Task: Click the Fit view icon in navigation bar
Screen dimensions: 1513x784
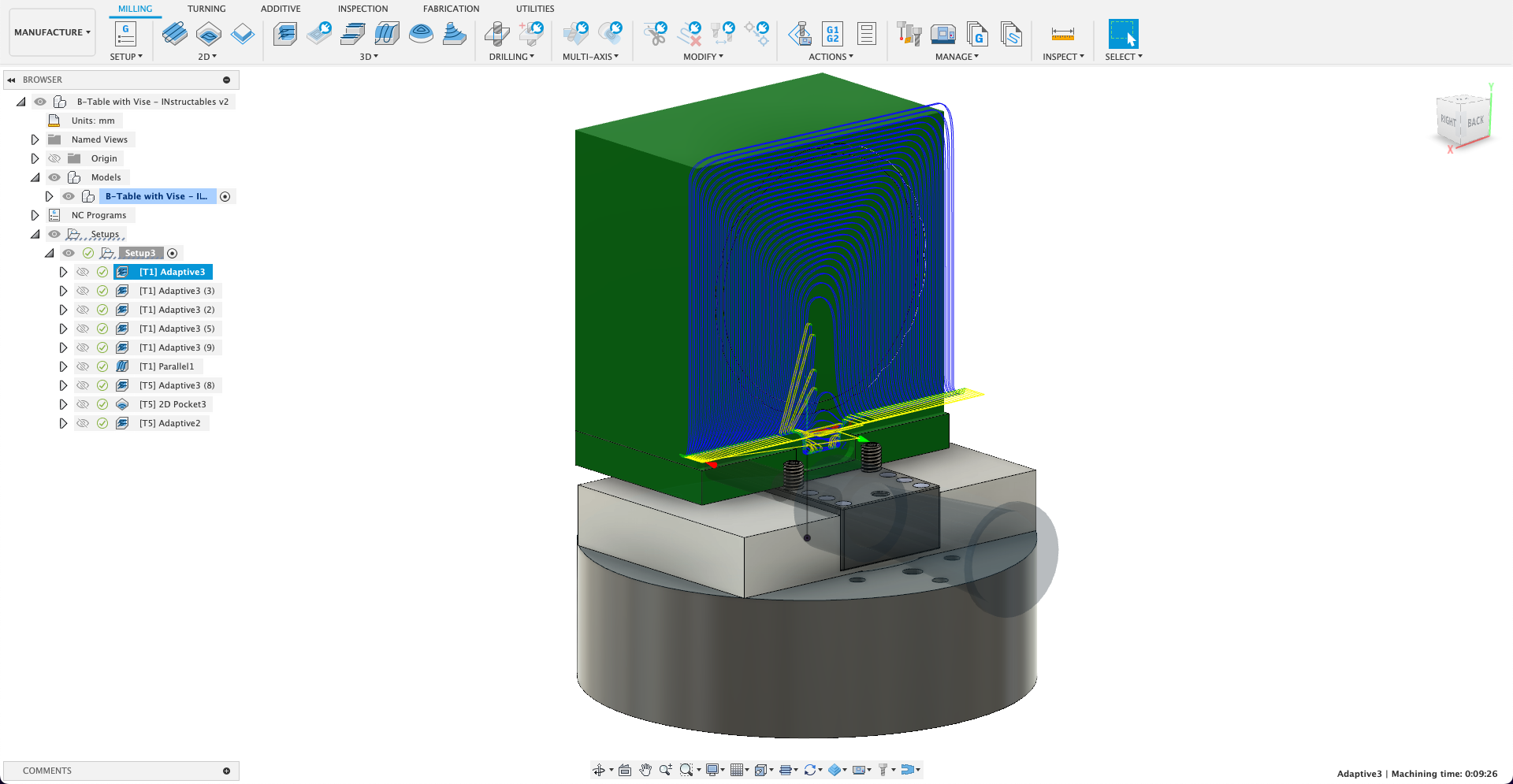Action: click(x=626, y=770)
